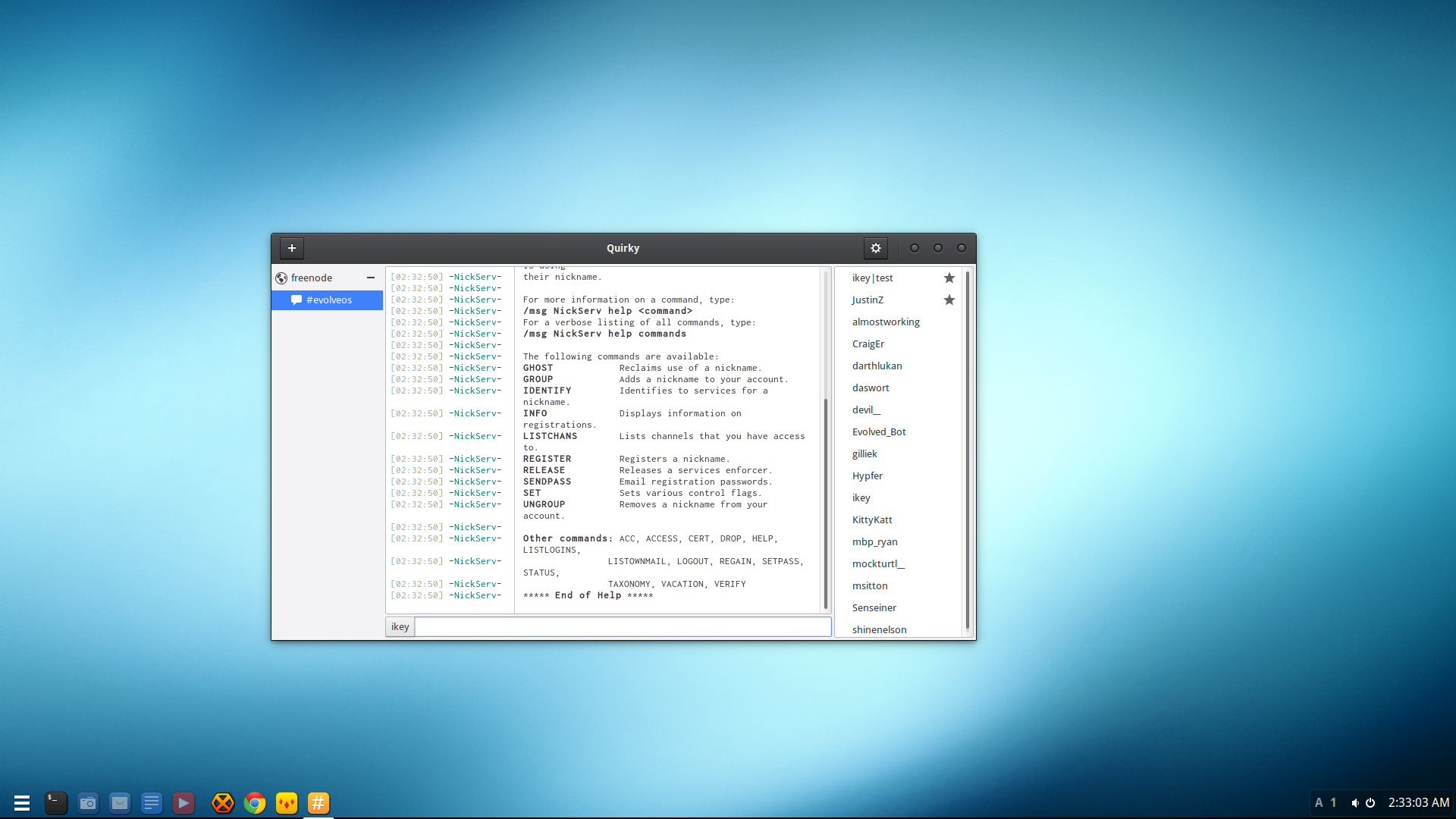Select user almostworking

[x=899, y=322]
